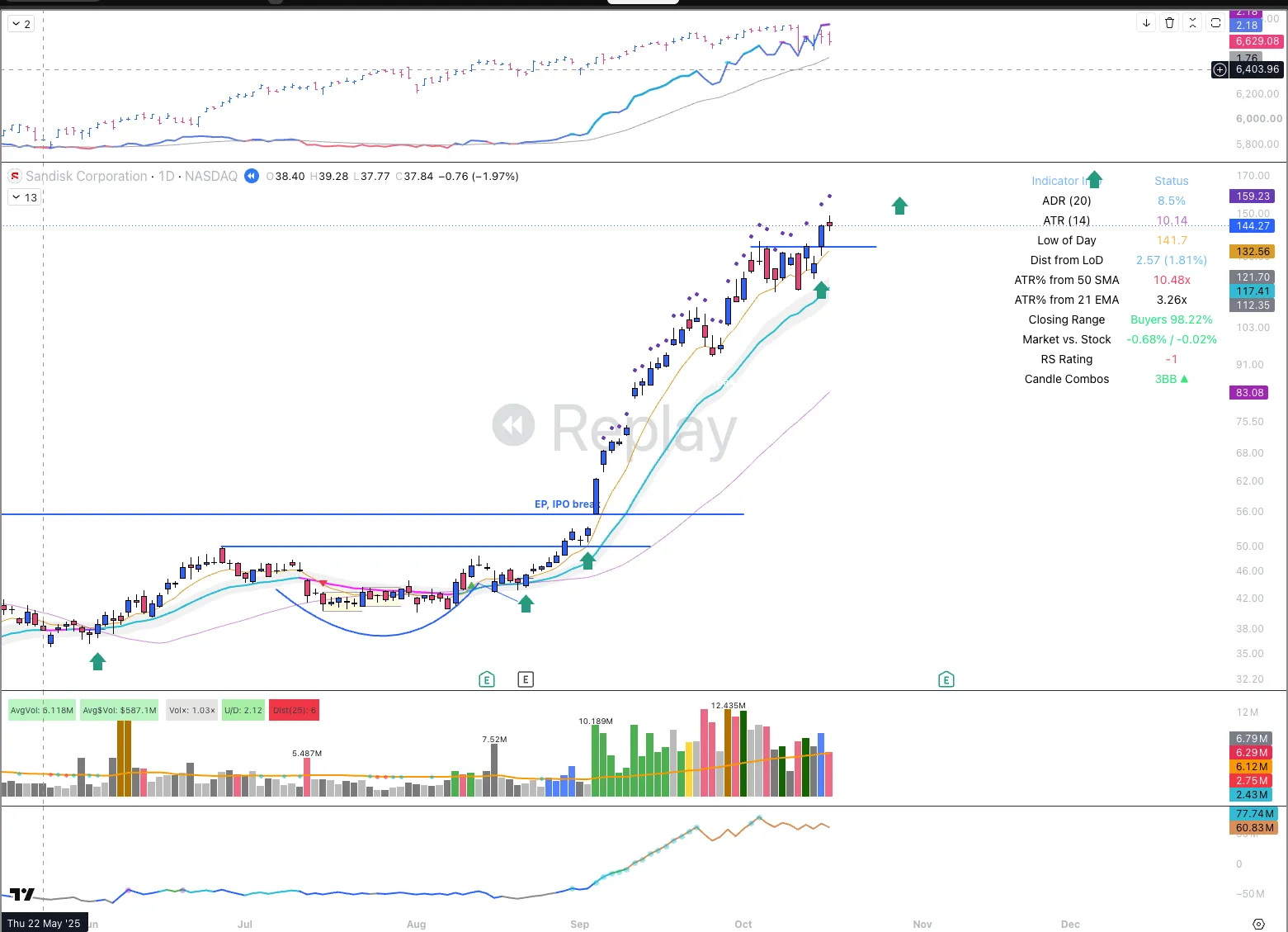
Task: Click the Status column header
Action: [x=1172, y=181]
